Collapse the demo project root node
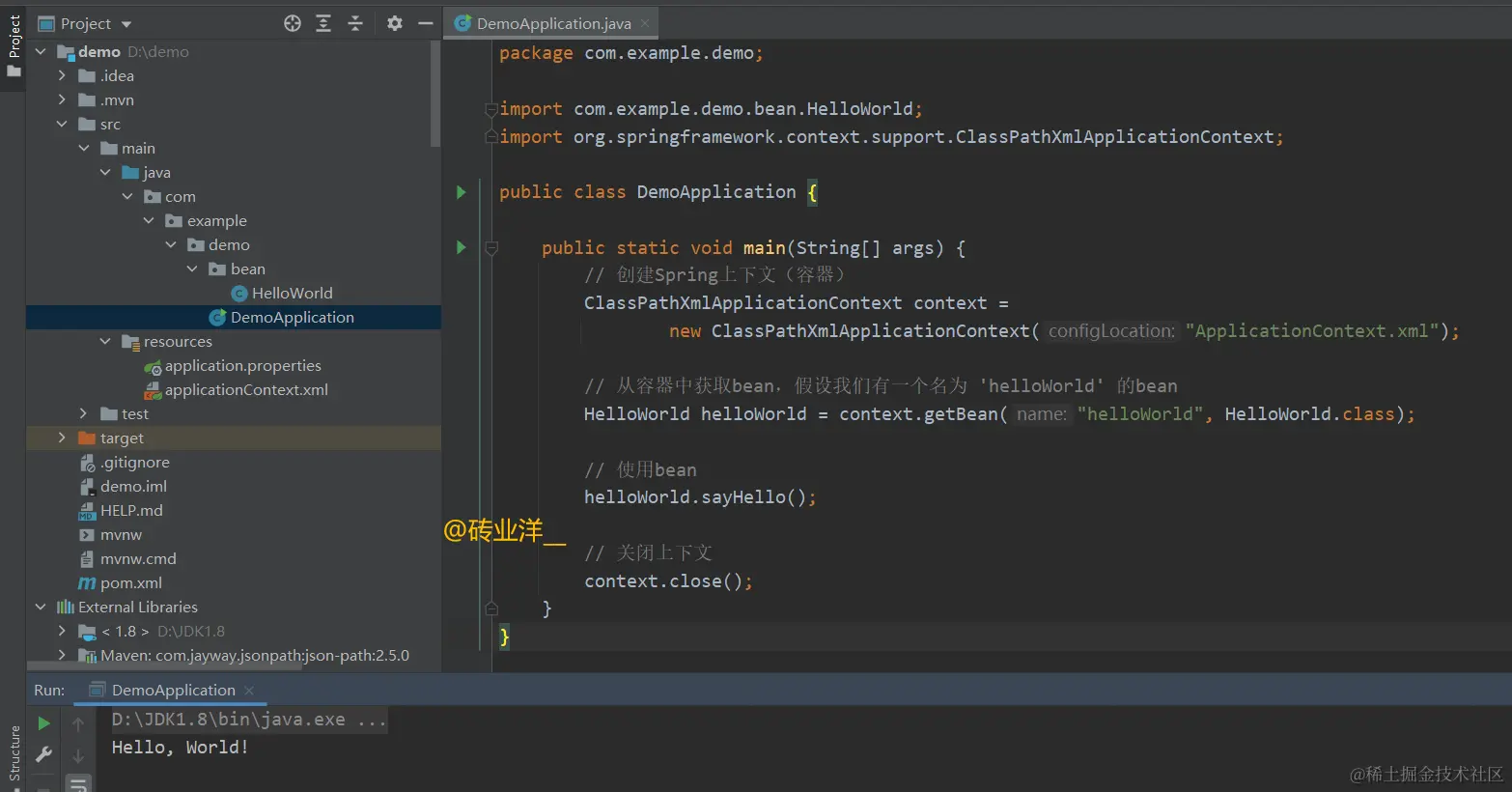Screen dimensions: 1512x792 click(41, 51)
